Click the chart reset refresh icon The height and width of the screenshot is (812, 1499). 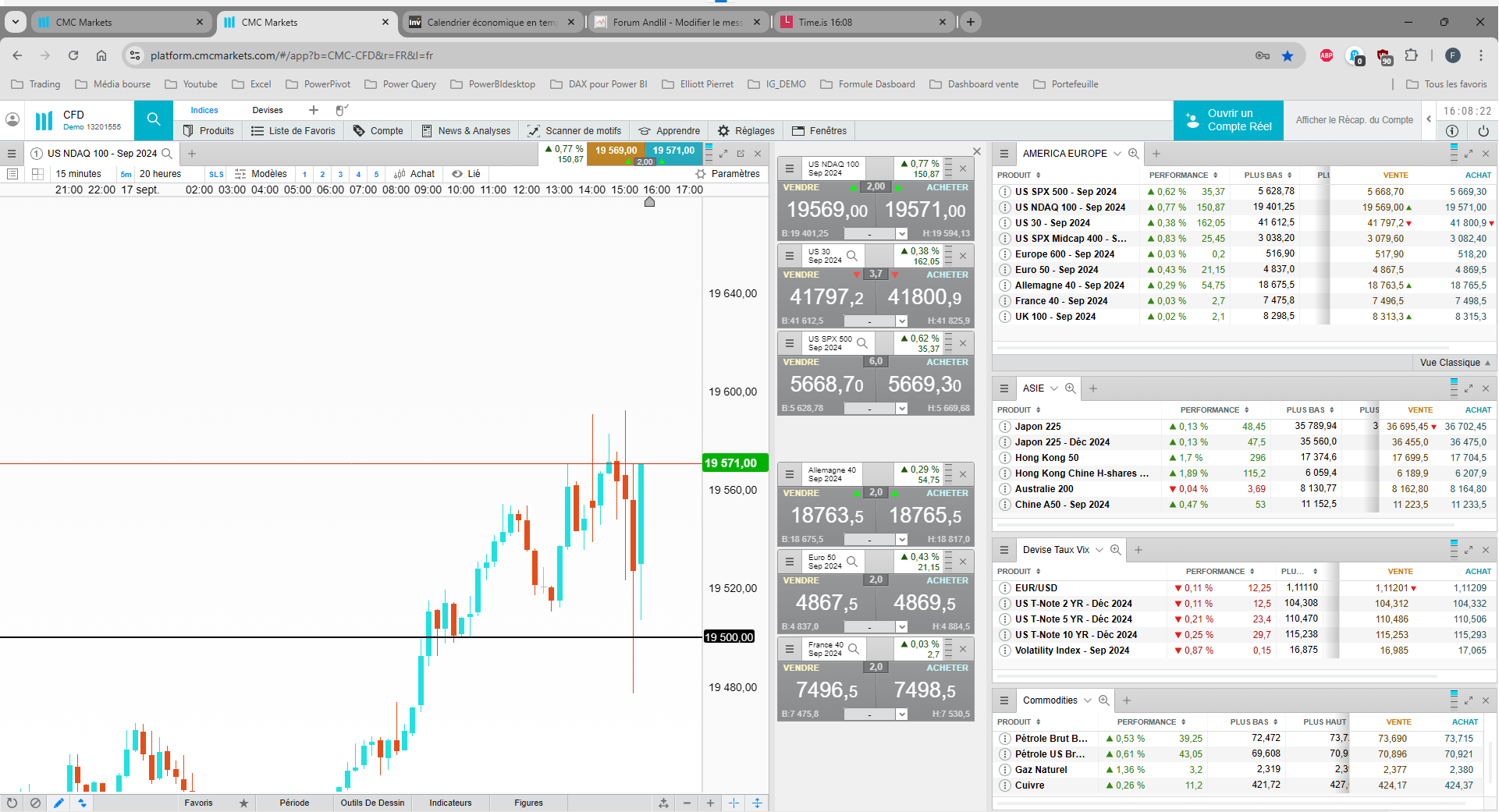[x=12, y=803]
